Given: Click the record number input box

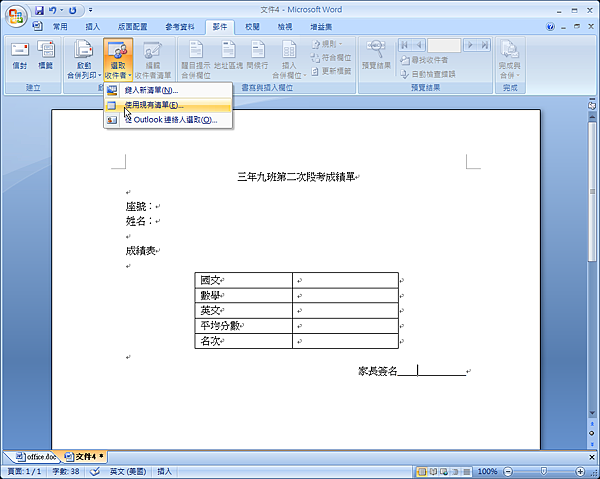Looking at the screenshot, I should [444, 45].
